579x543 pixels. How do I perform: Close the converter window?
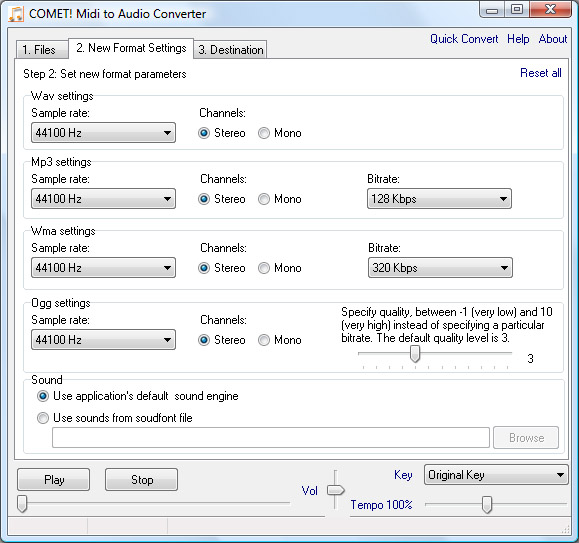pos(550,10)
